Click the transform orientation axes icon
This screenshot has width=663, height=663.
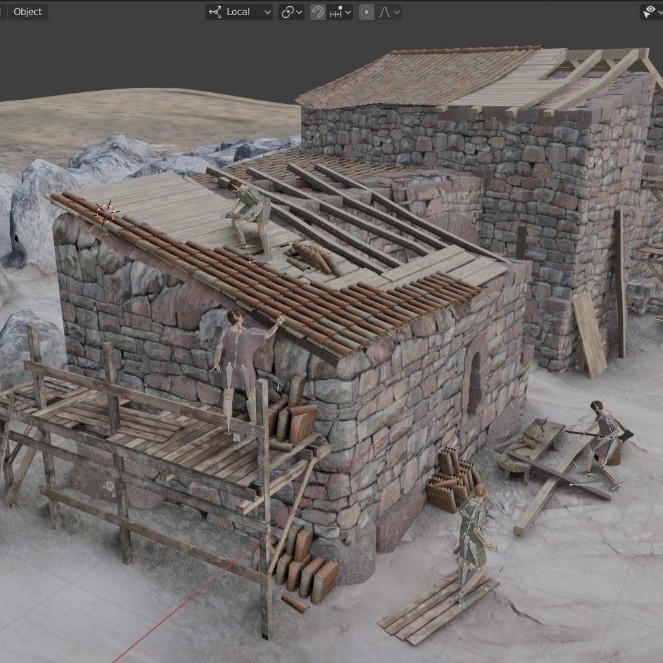tap(215, 12)
